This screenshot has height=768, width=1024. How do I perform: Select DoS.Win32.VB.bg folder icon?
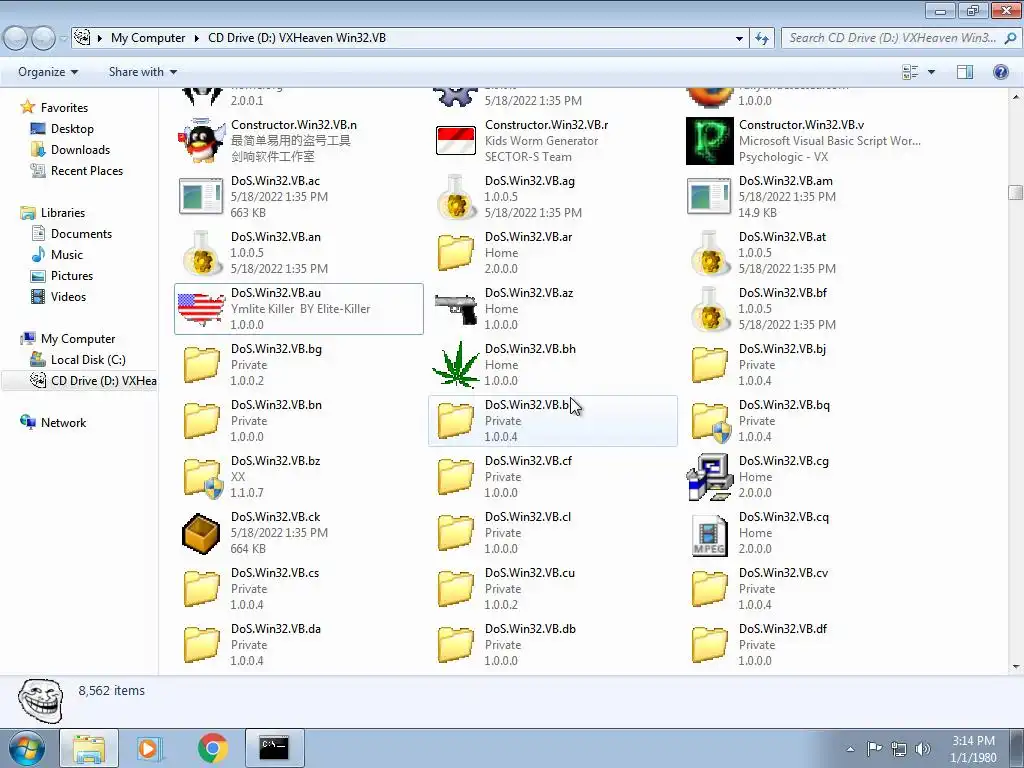tap(201, 365)
